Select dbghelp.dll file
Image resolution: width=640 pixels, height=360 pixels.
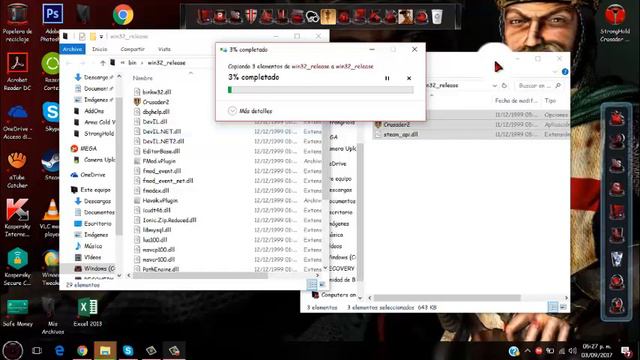156,112
